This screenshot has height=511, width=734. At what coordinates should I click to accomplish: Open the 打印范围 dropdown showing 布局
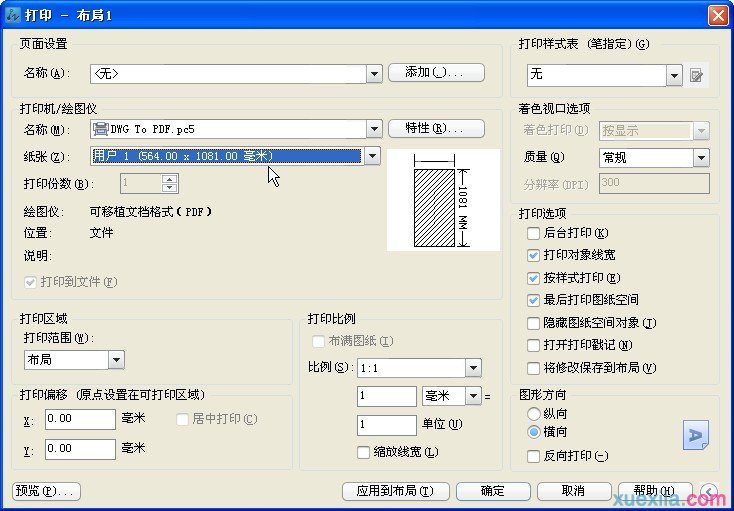tap(116, 360)
